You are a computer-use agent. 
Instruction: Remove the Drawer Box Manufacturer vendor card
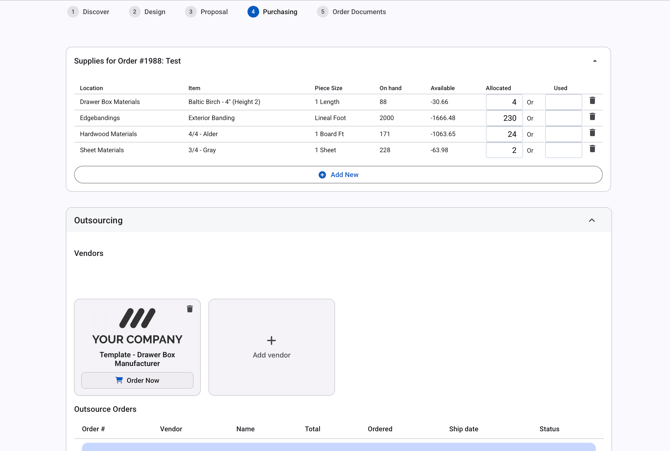190,309
